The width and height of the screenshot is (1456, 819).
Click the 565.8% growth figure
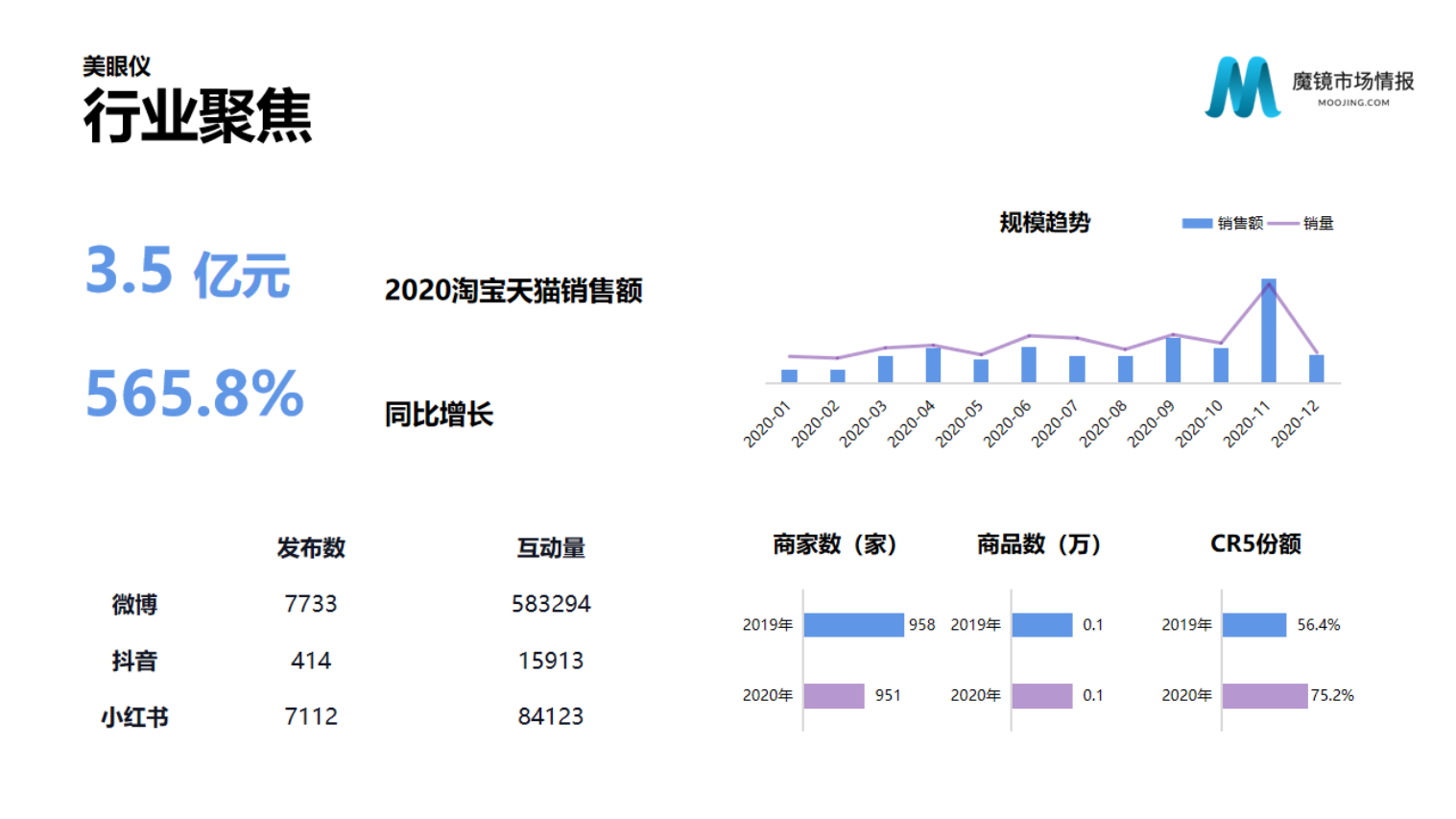(195, 394)
